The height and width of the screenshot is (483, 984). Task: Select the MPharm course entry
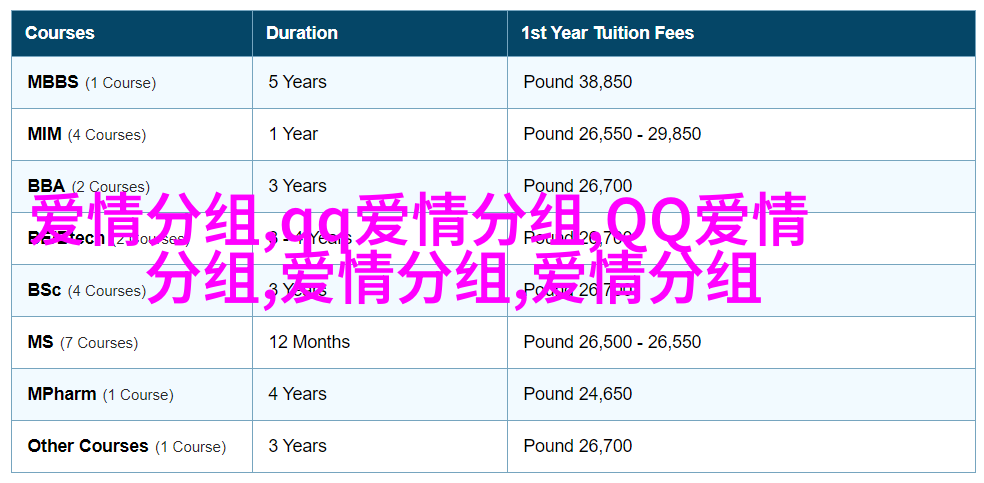[100, 395]
